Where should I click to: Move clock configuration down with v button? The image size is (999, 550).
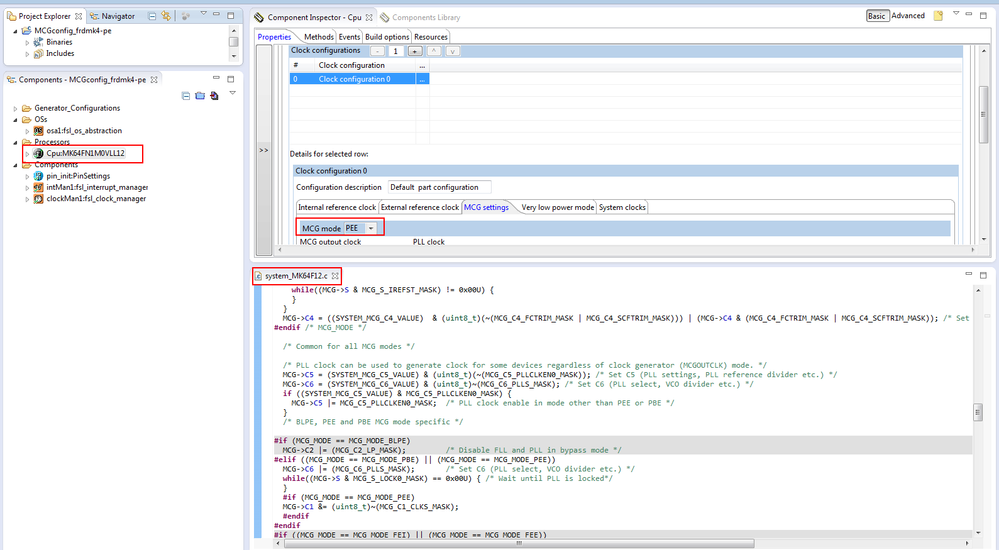(452, 51)
